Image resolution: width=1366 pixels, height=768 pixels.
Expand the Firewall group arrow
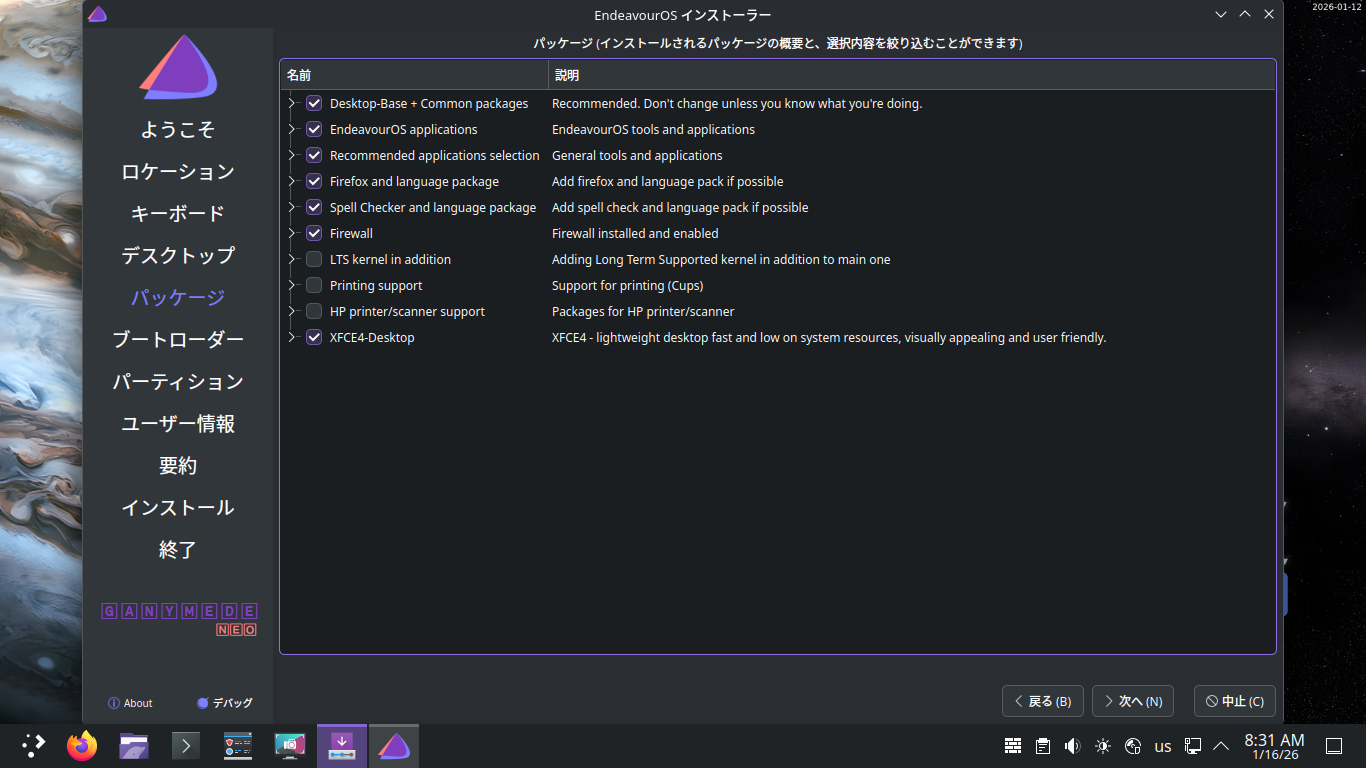click(293, 233)
